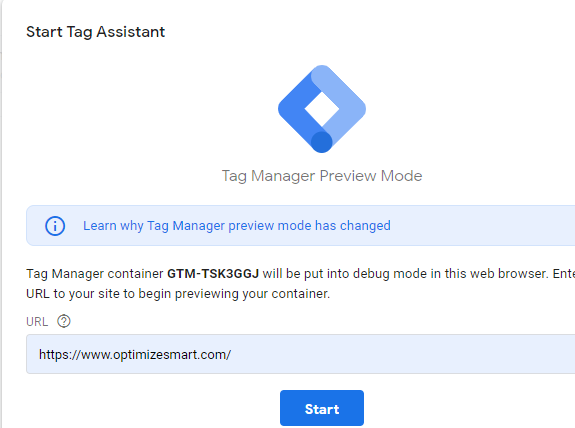Click 'begin previewing your container' sentence
This screenshot has height=428, width=575.
[x=234, y=294]
